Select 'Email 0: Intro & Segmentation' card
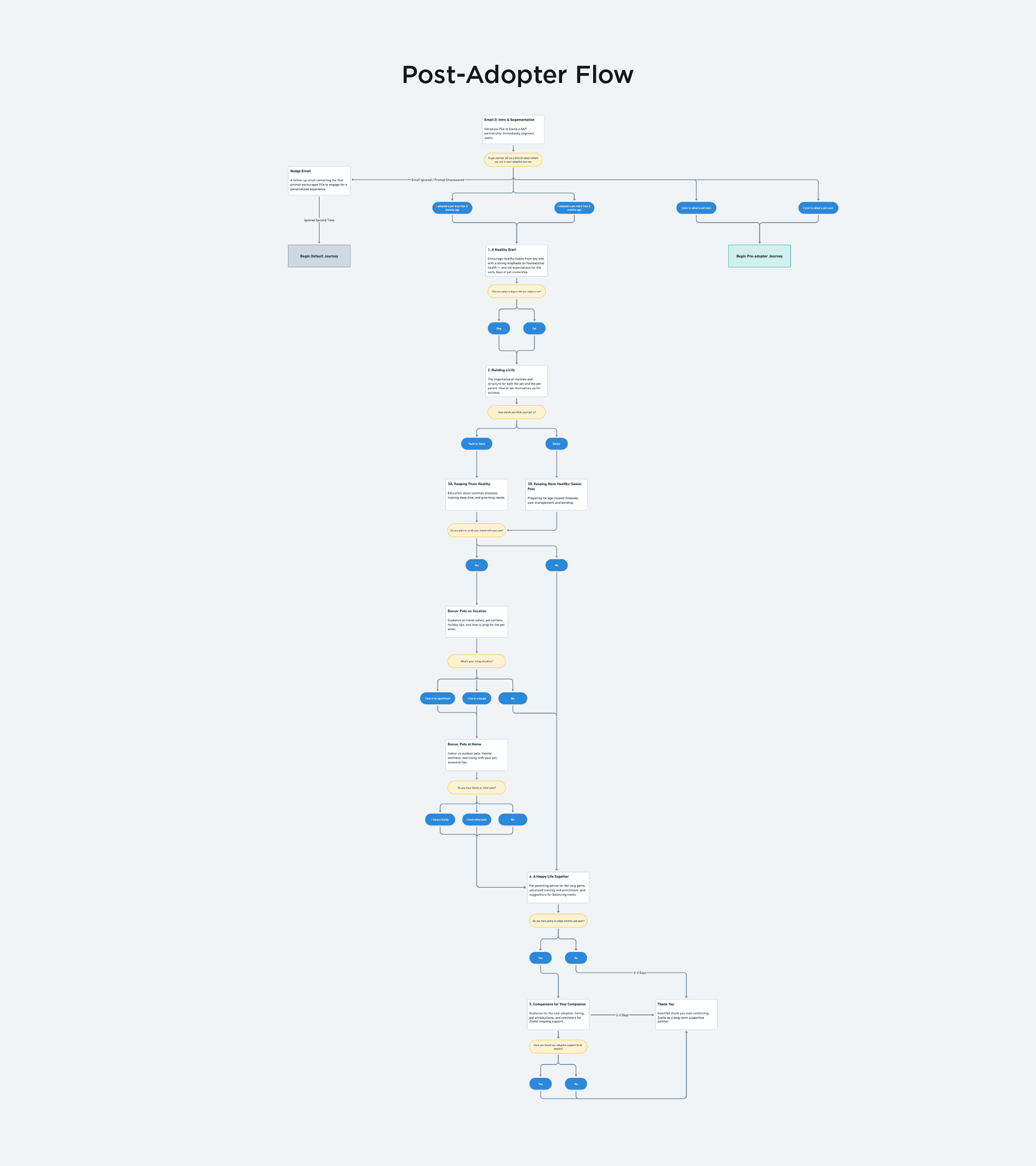This screenshot has width=1036, height=1166. 513,130
